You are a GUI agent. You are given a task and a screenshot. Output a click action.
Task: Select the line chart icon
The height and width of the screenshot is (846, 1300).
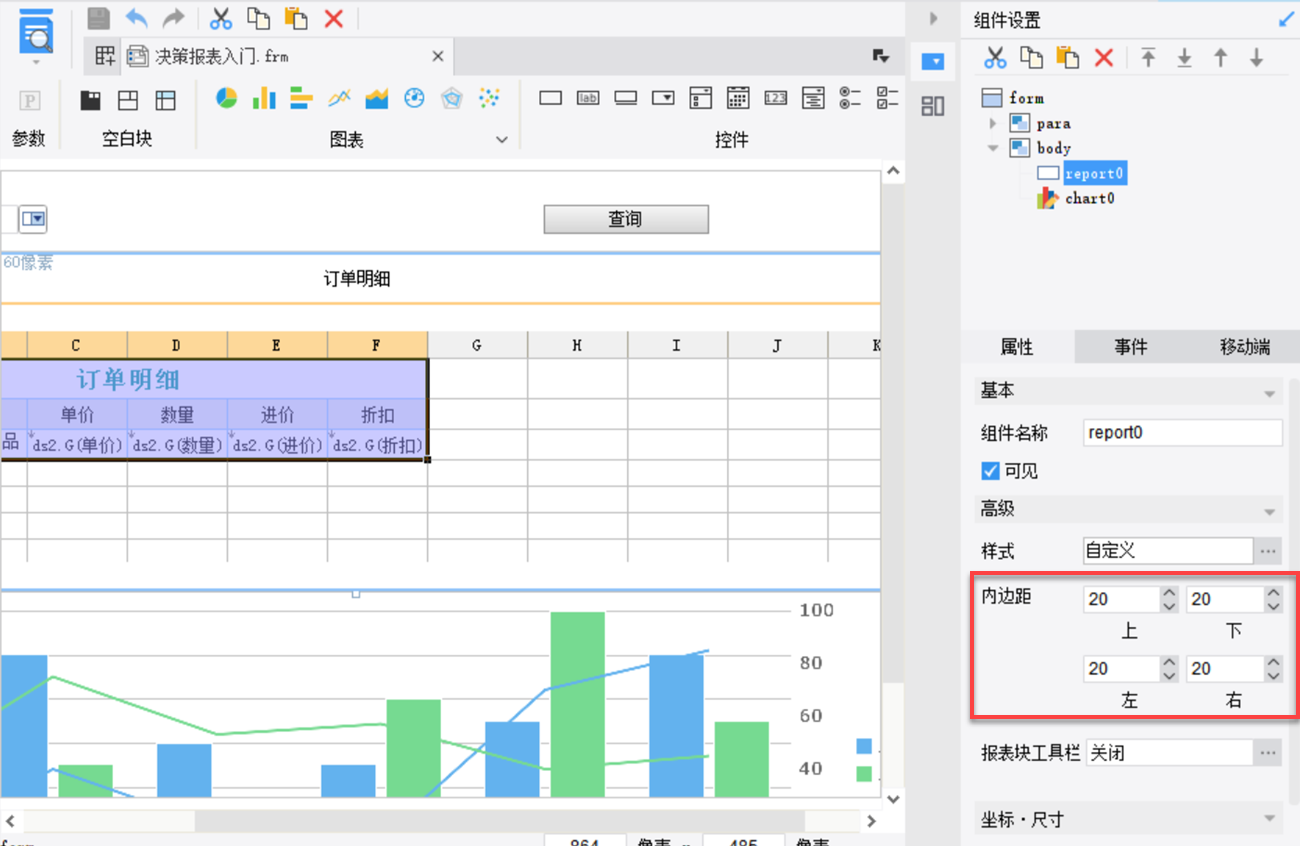pyautogui.click(x=340, y=98)
